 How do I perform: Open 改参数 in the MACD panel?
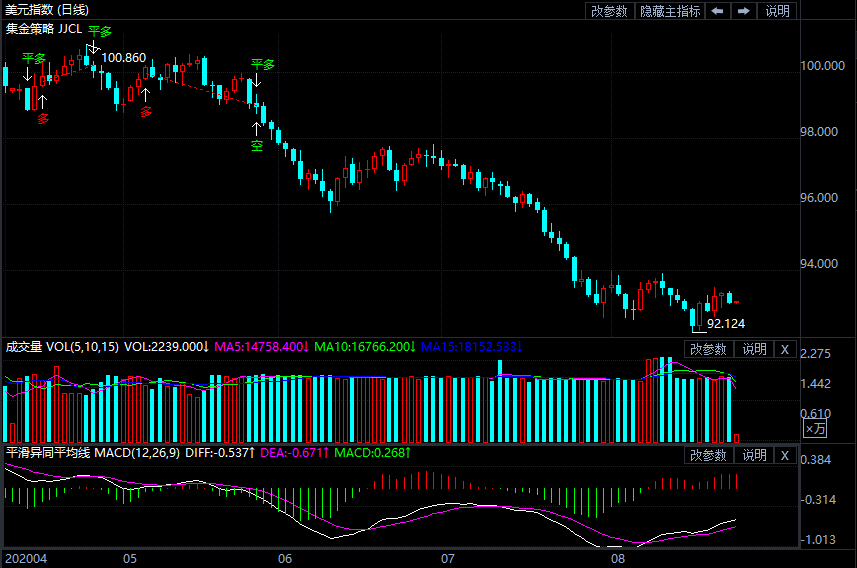pos(708,455)
